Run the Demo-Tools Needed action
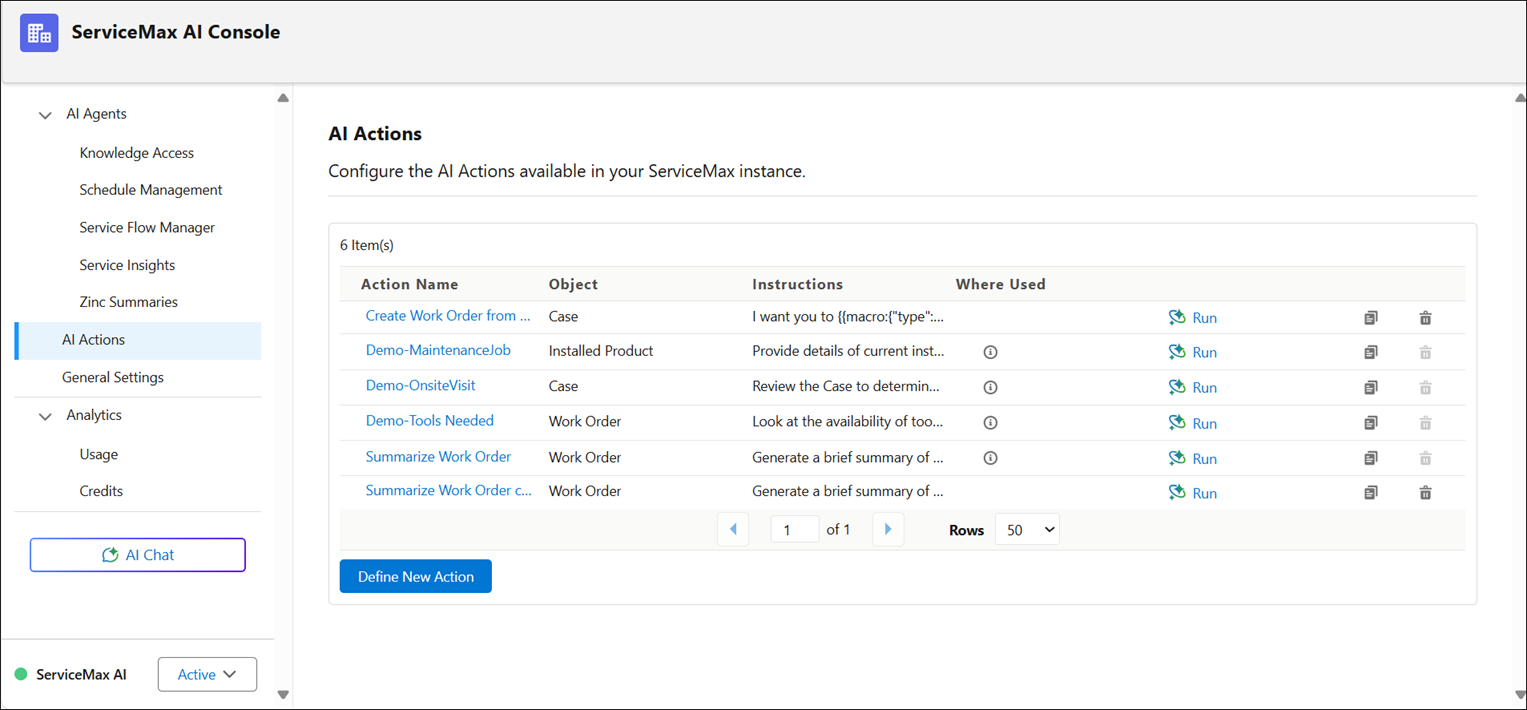Screen dimensions: 1527x710 click(x=1192, y=423)
